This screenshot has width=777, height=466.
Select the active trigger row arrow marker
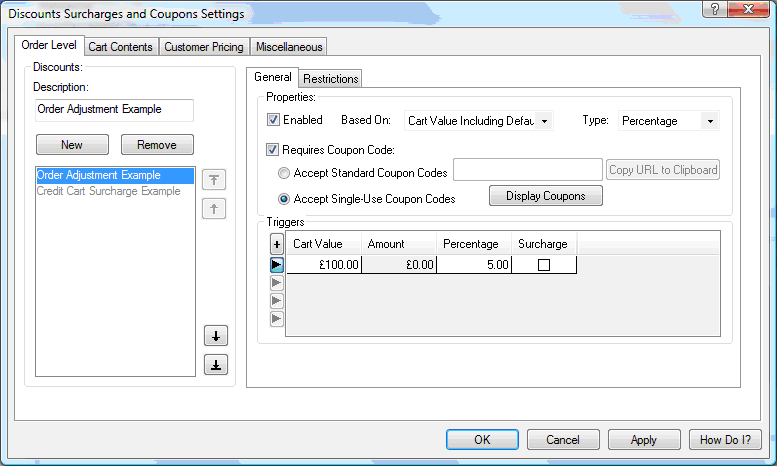[x=277, y=265]
